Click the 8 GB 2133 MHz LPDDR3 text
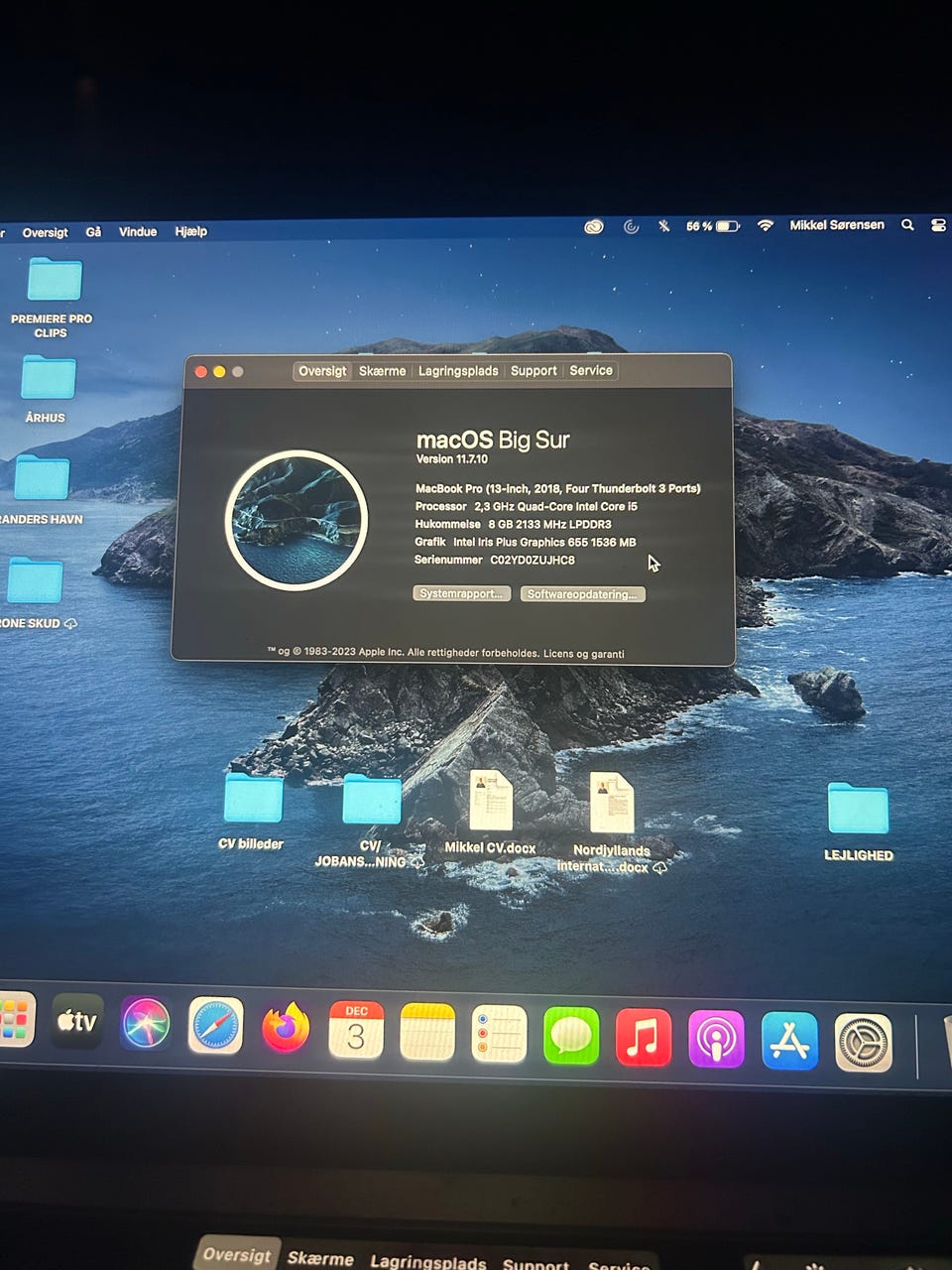Image resolution: width=952 pixels, height=1270 pixels. pos(549,525)
